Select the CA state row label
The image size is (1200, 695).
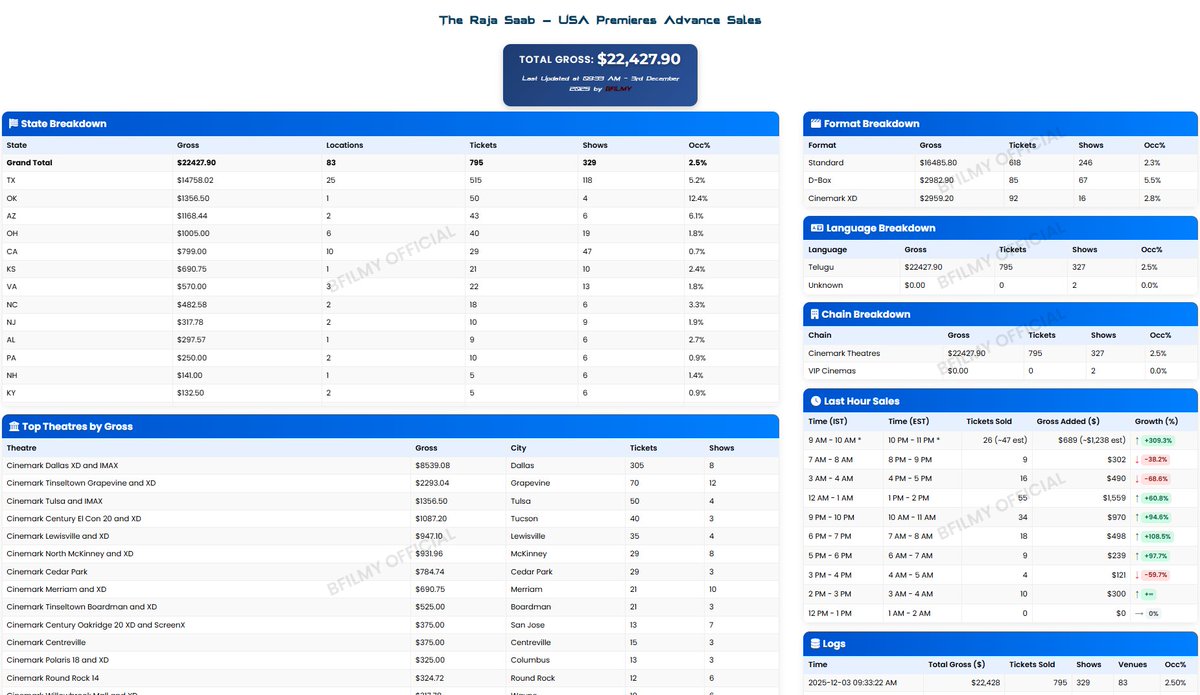click(x=12, y=252)
